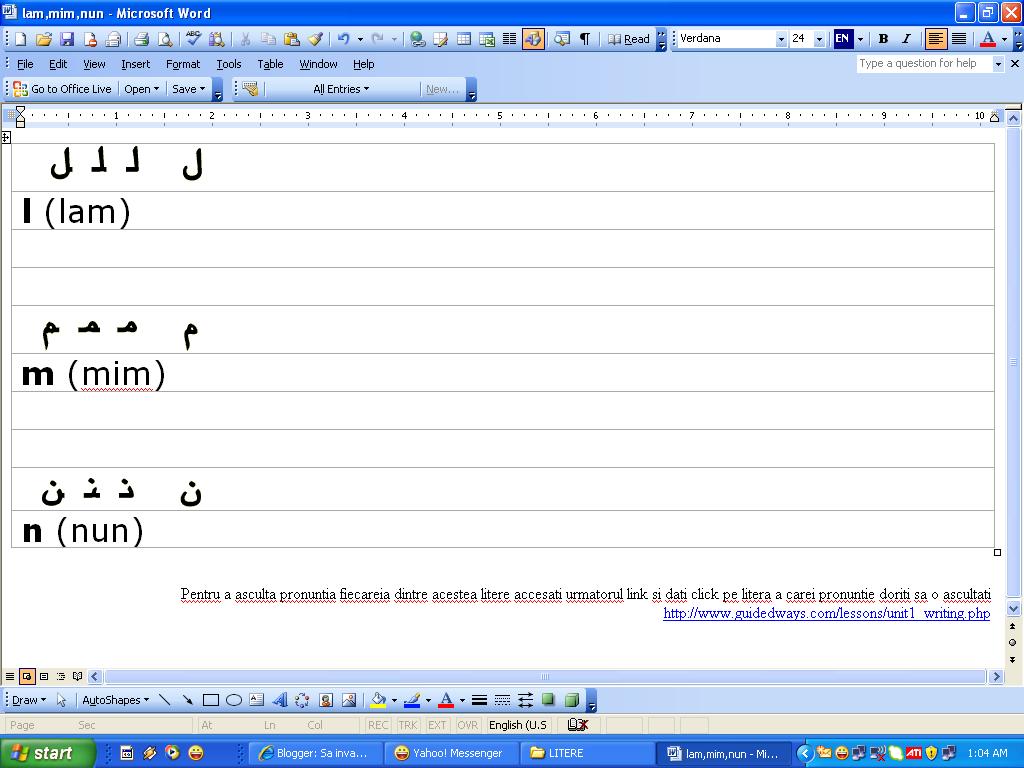Apply 3-D Style
The width and height of the screenshot is (1024, 768).
click(571, 700)
